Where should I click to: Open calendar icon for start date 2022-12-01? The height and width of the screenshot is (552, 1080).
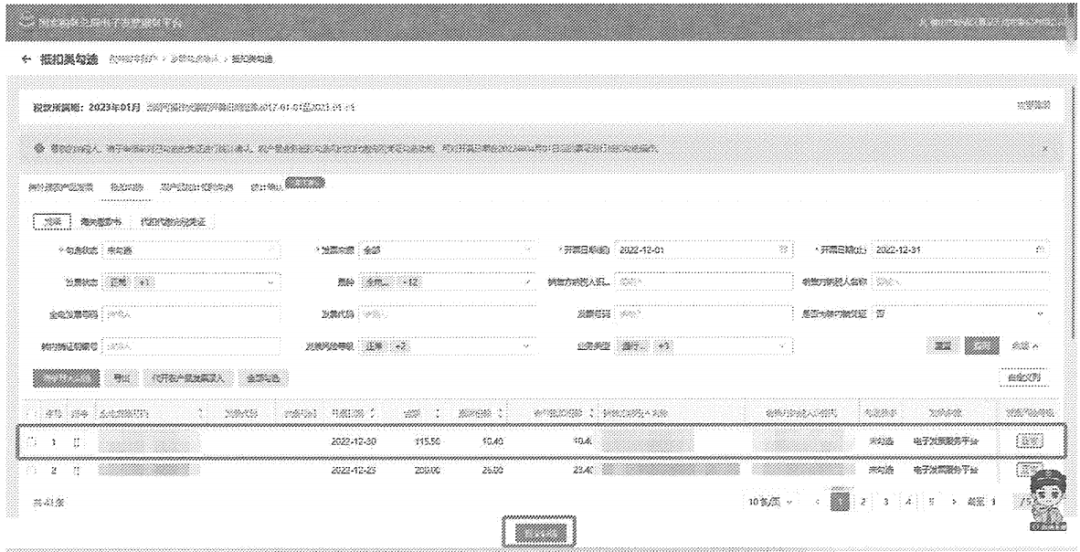(782, 249)
